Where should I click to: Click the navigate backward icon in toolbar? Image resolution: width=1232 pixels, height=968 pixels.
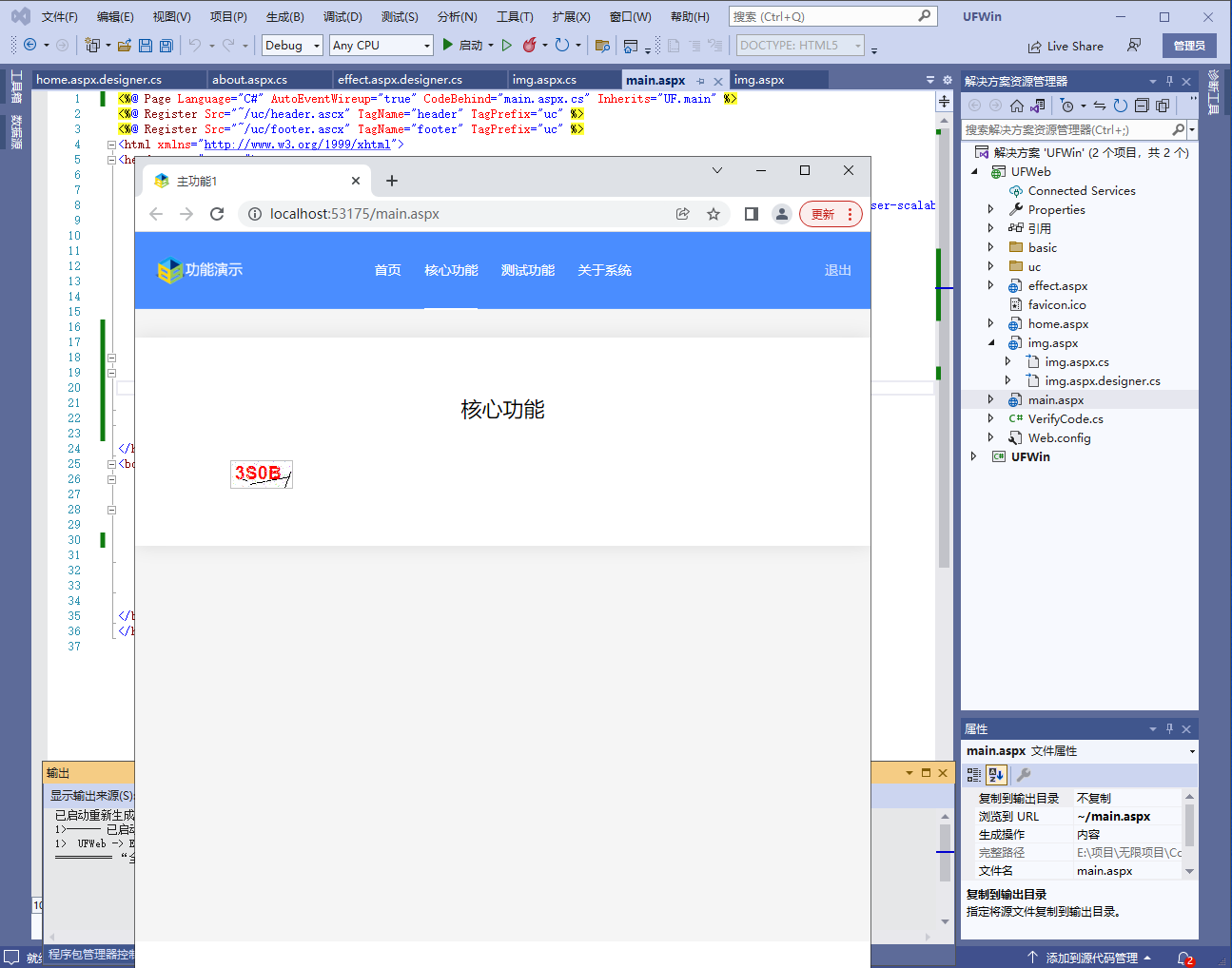click(30, 45)
